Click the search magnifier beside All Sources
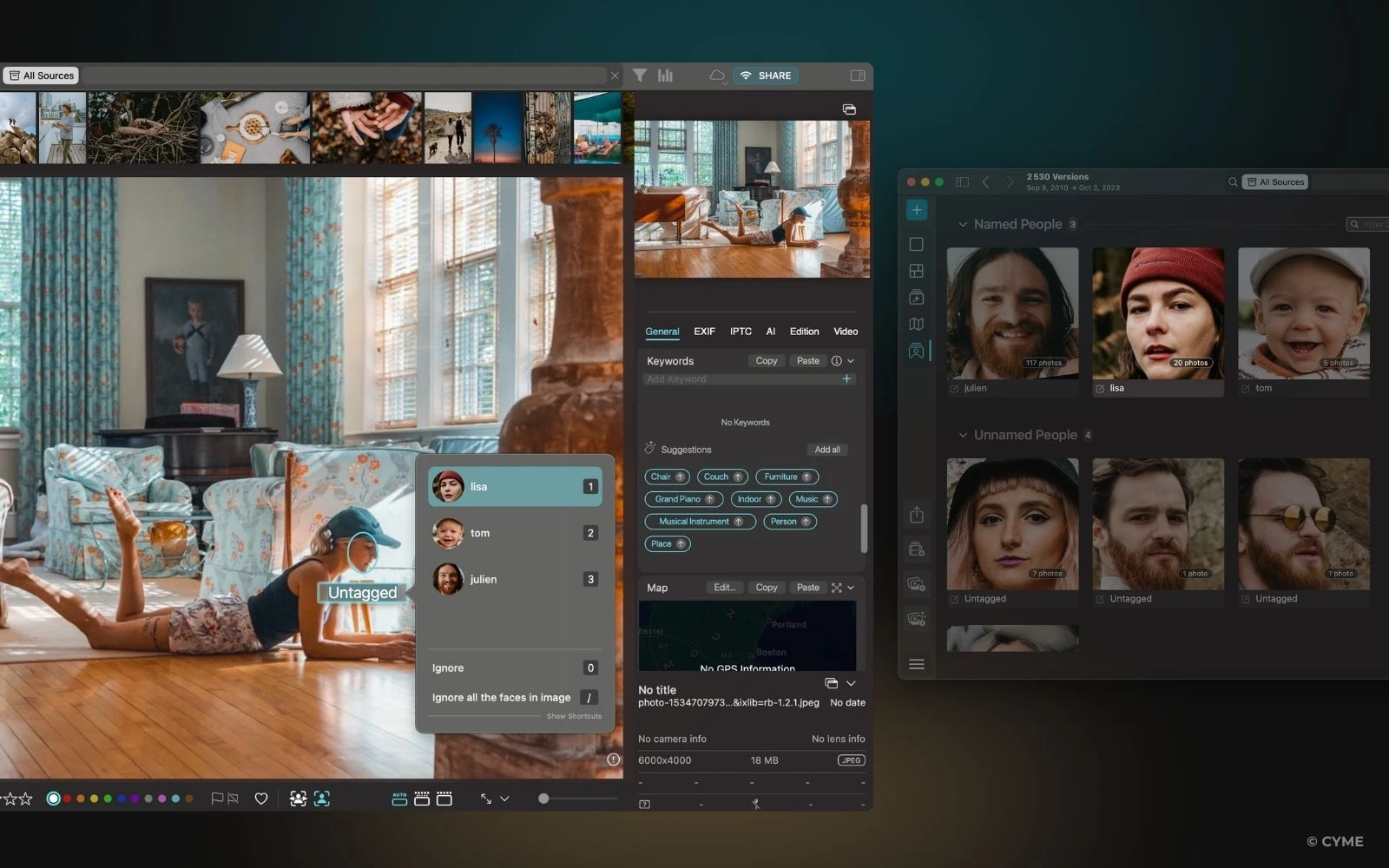Screen dimensions: 1389x868 point(1232,182)
